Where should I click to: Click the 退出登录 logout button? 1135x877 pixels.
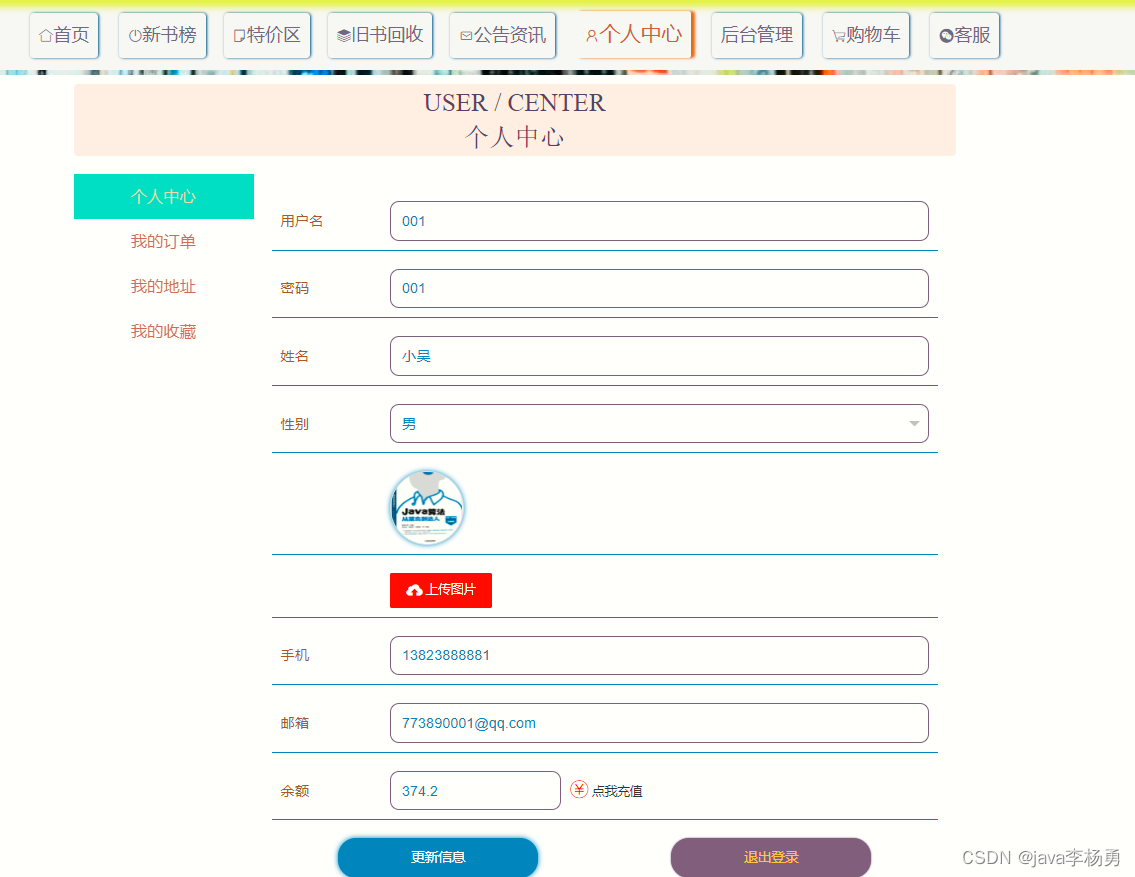tap(770, 858)
